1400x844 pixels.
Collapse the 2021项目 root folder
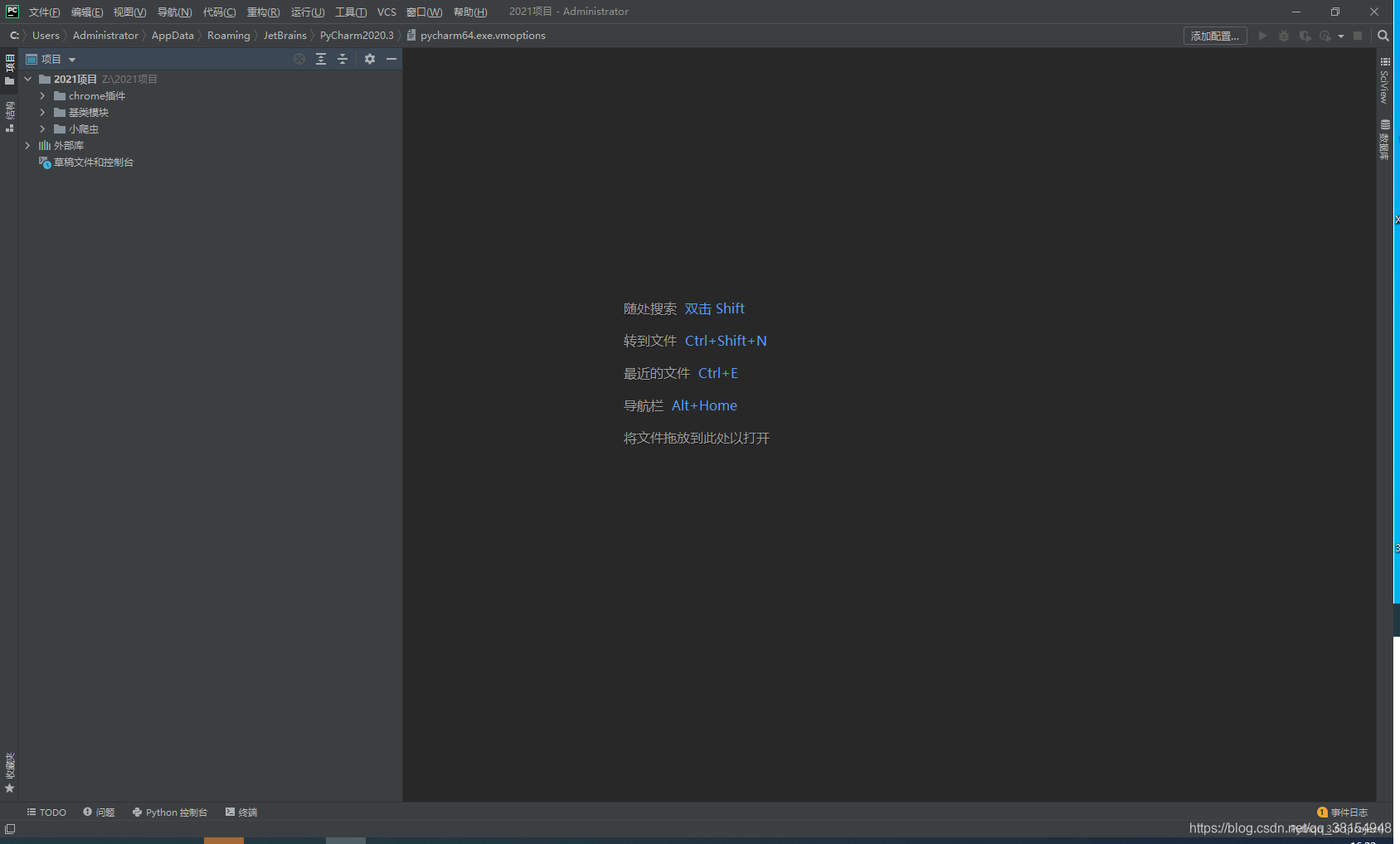[x=27, y=79]
